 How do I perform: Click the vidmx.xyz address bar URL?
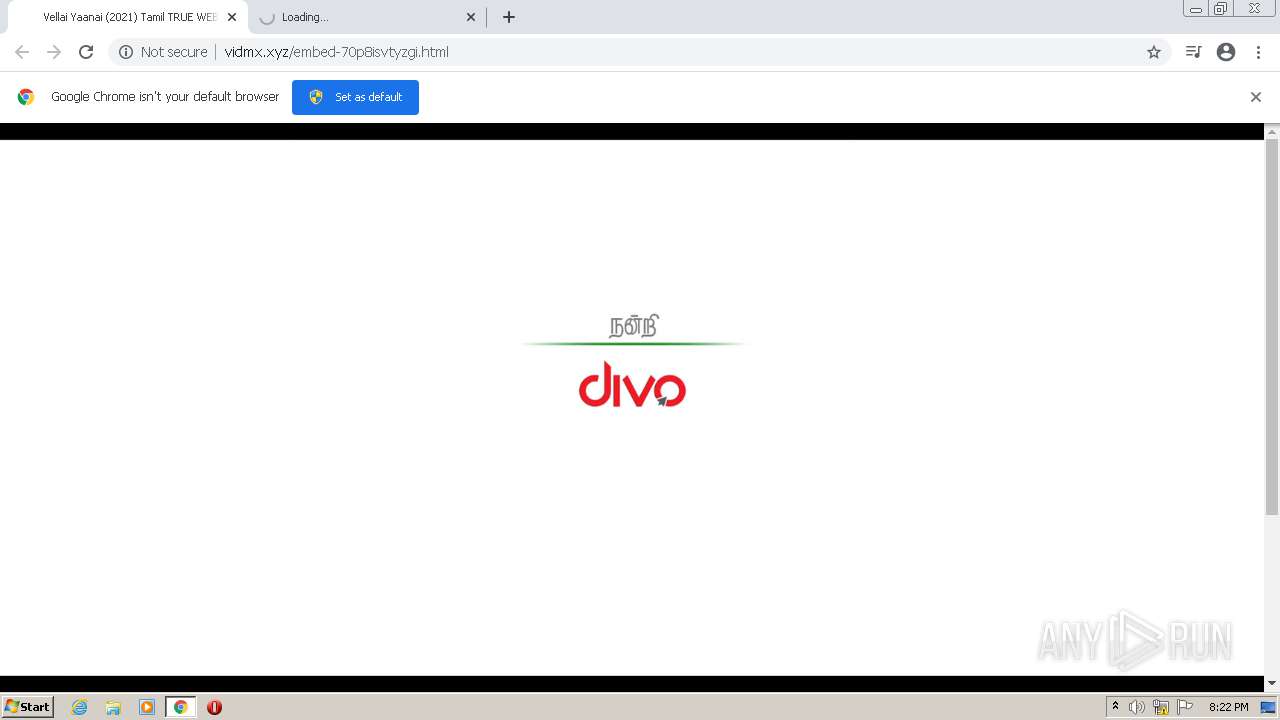point(336,52)
